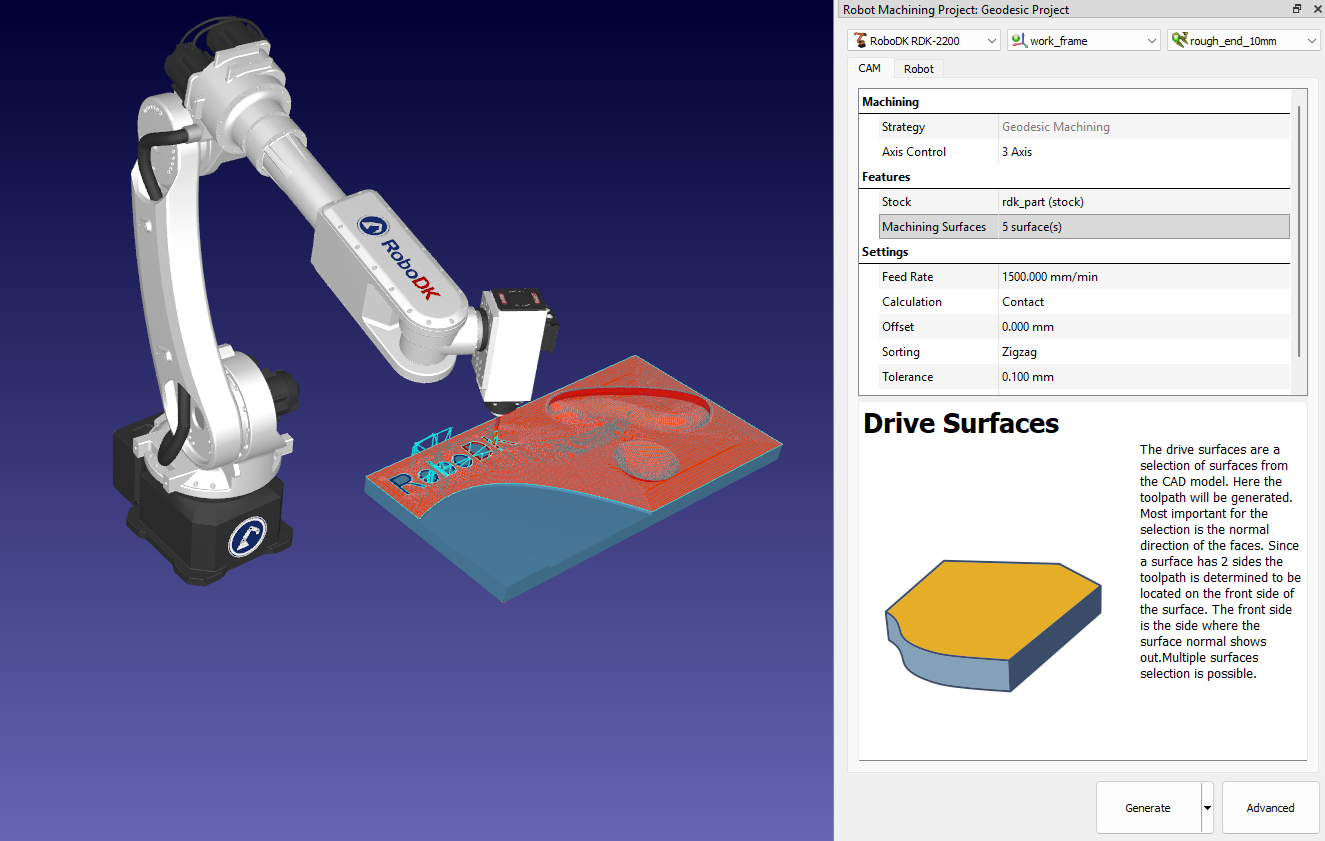Viewport: 1325px width, 841px height.
Task: Click the tool icon beside rough_end_10mm
Action: point(1180,41)
